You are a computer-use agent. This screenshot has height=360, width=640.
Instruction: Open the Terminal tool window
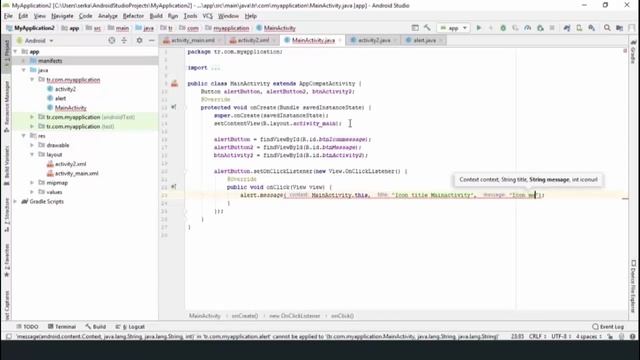[x=62, y=327]
